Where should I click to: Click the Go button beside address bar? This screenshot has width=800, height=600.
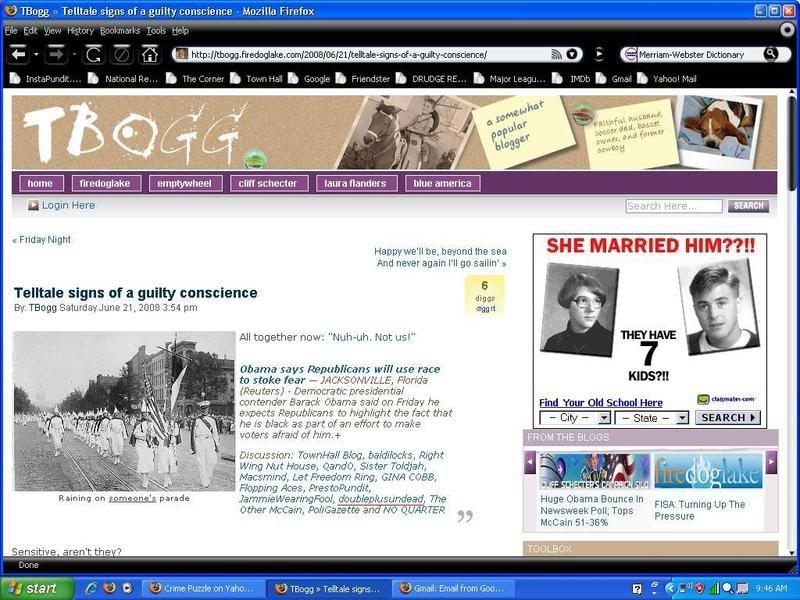click(599, 54)
